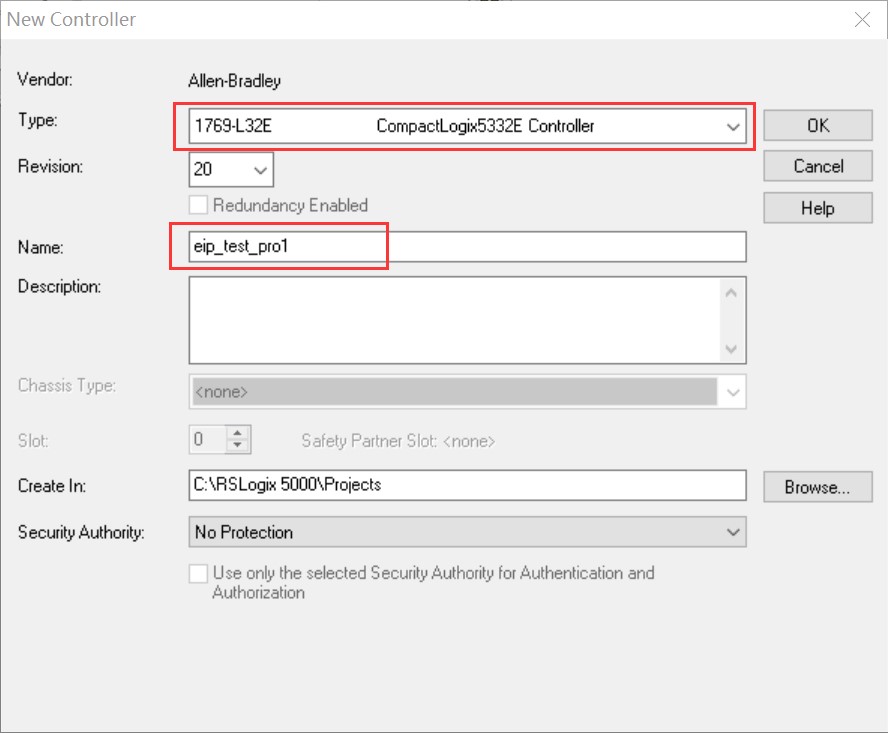Close the New Controller dialog

click(x=861, y=19)
